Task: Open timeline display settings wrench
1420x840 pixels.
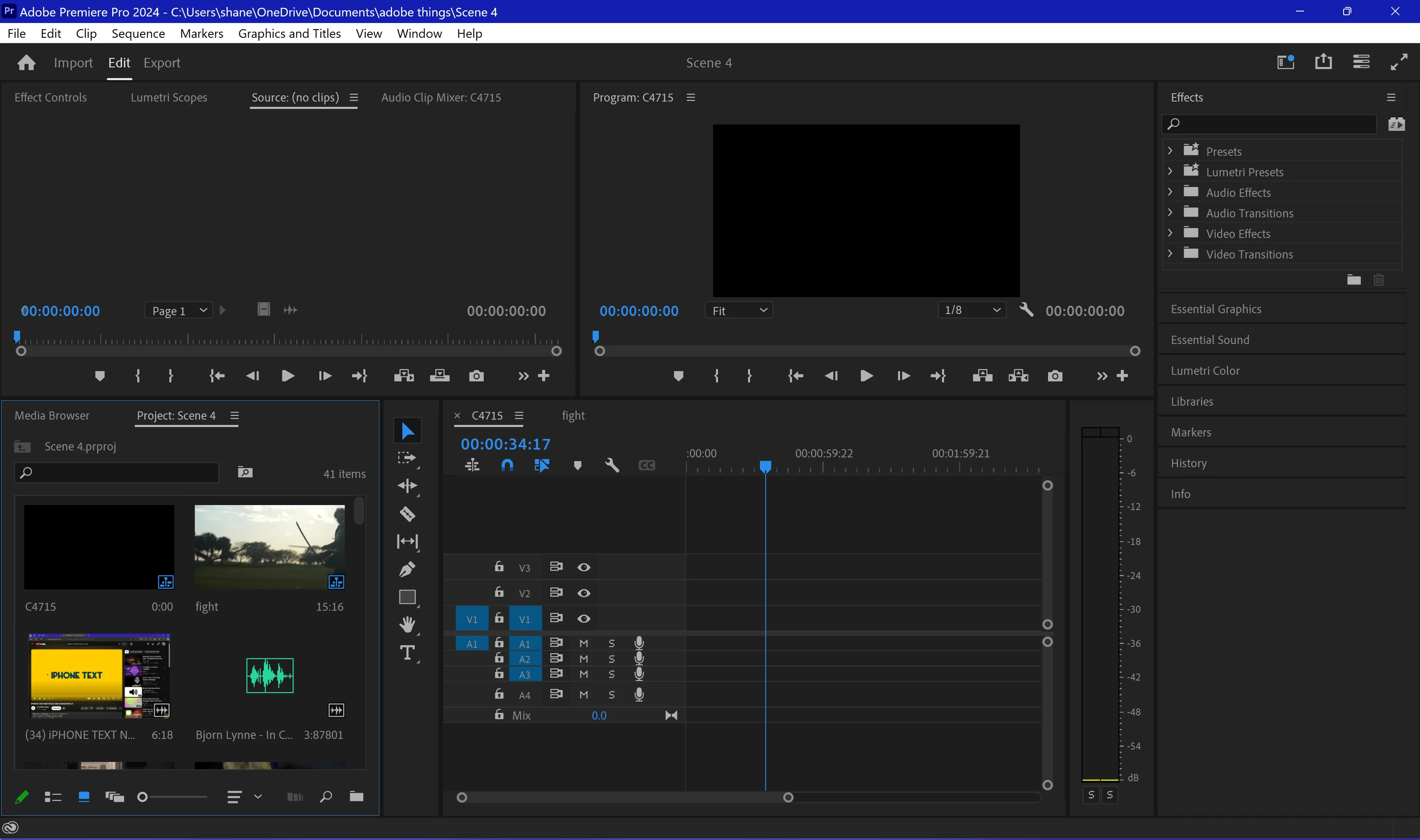Action: click(612, 465)
